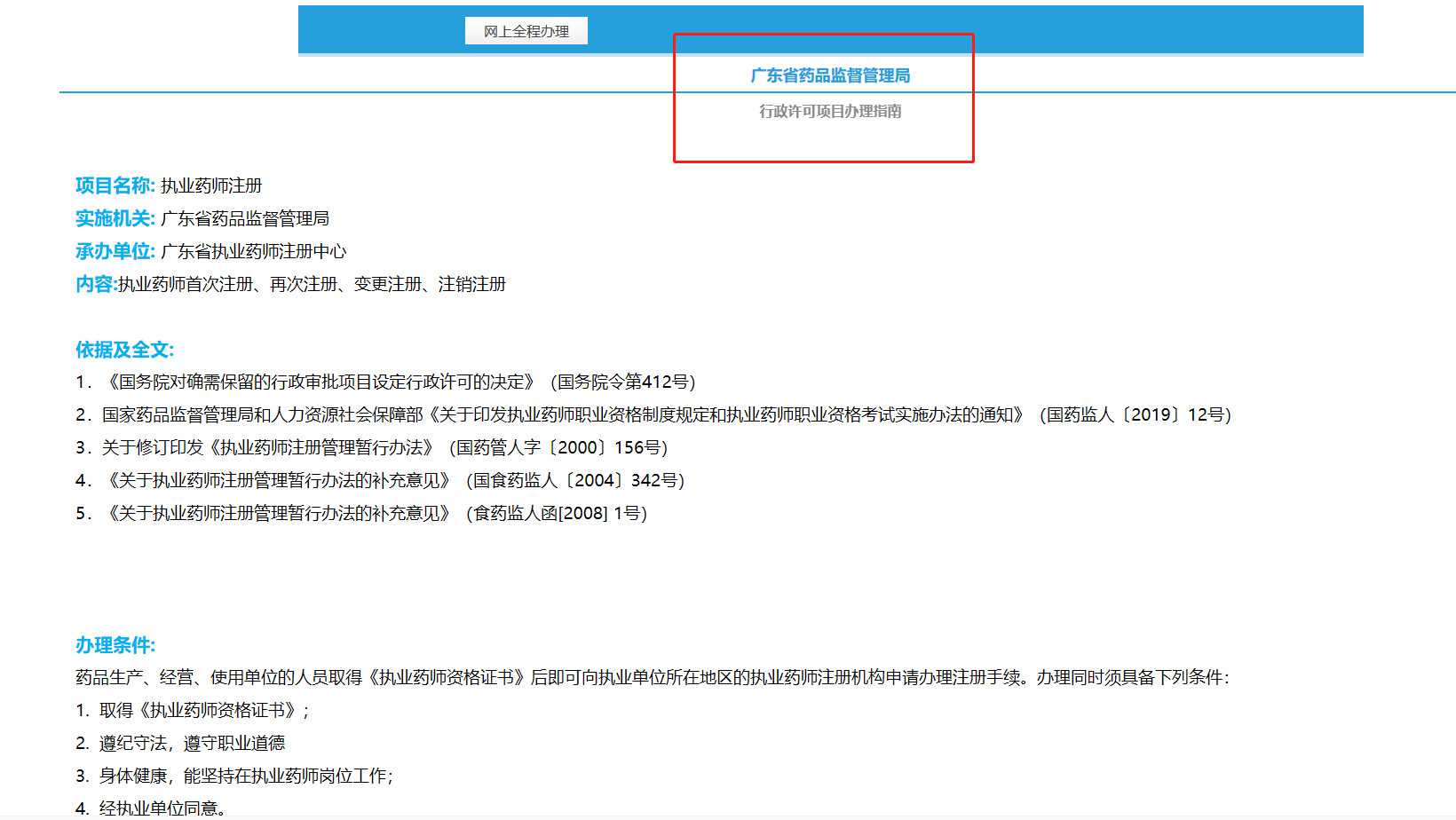Open basis item 2 国药监人〔2019〕12号
This screenshot has width=1456, height=820.
click(666, 414)
